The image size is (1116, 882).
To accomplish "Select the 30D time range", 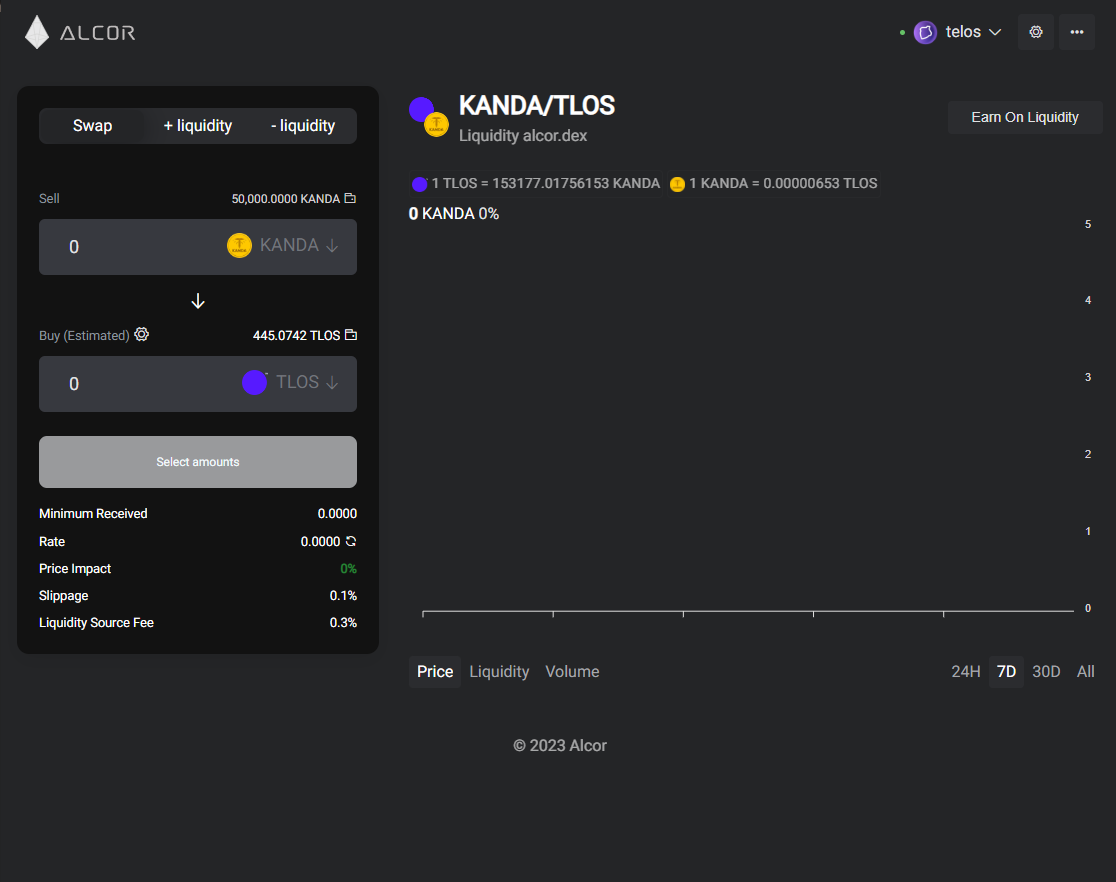I will (x=1046, y=671).
